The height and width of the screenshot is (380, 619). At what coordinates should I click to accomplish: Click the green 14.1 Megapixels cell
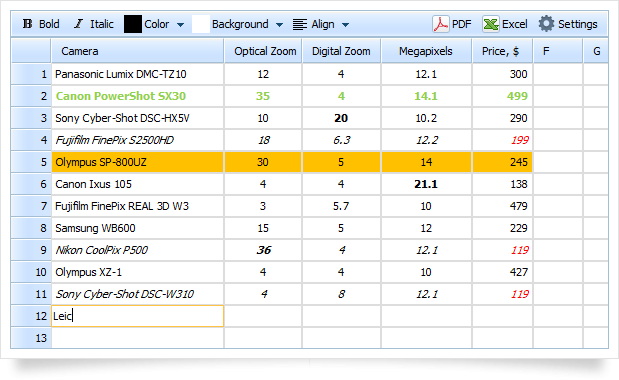(x=426, y=96)
